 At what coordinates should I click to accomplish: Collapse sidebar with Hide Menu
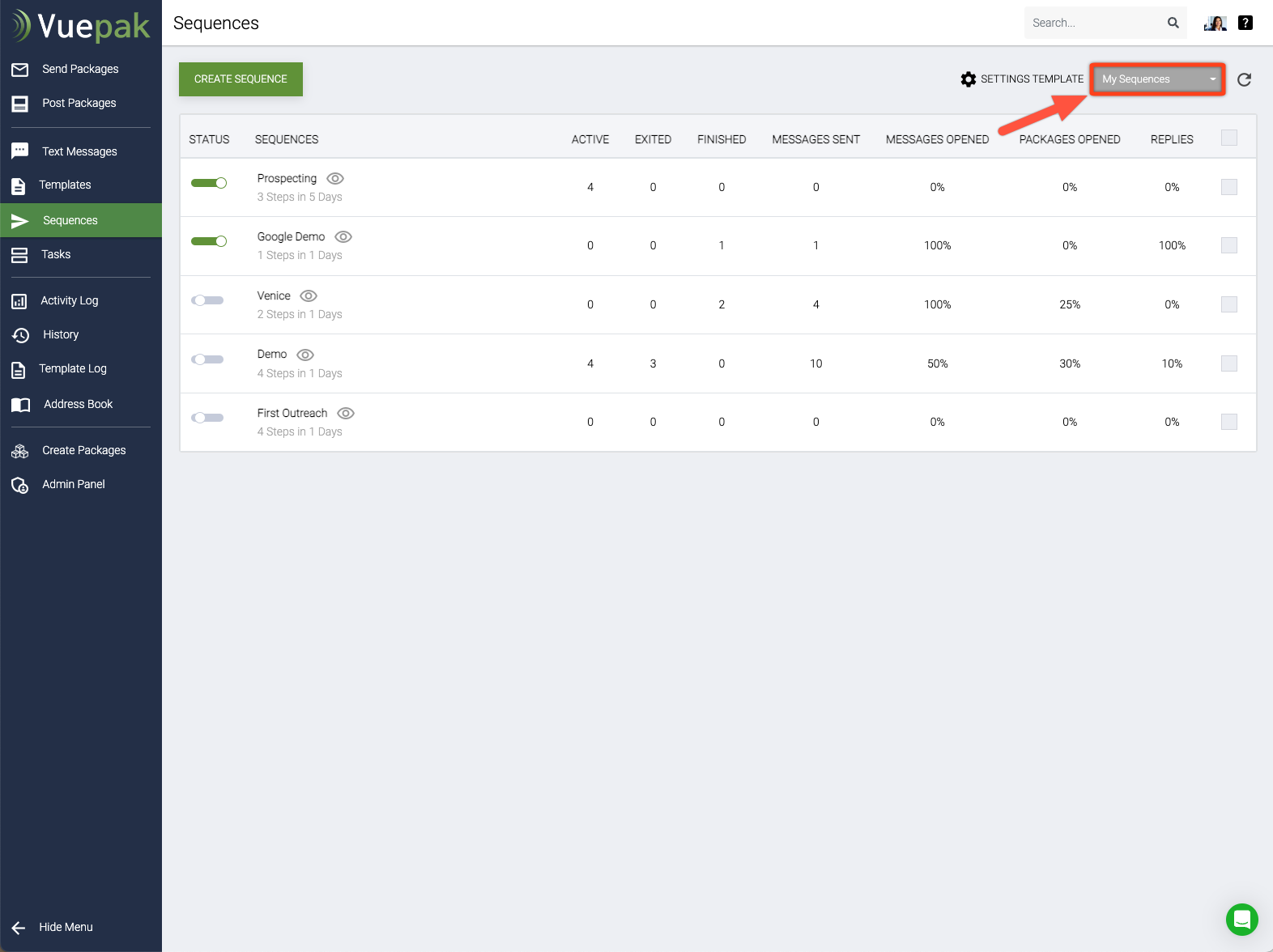coord(65,927)
